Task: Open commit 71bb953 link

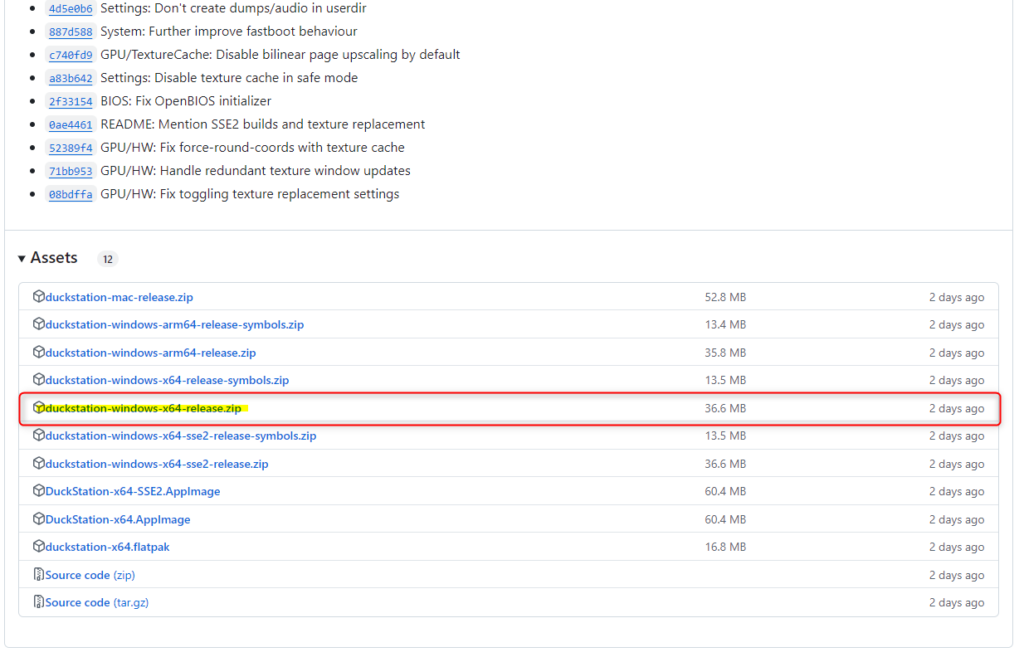Action: 71,171
